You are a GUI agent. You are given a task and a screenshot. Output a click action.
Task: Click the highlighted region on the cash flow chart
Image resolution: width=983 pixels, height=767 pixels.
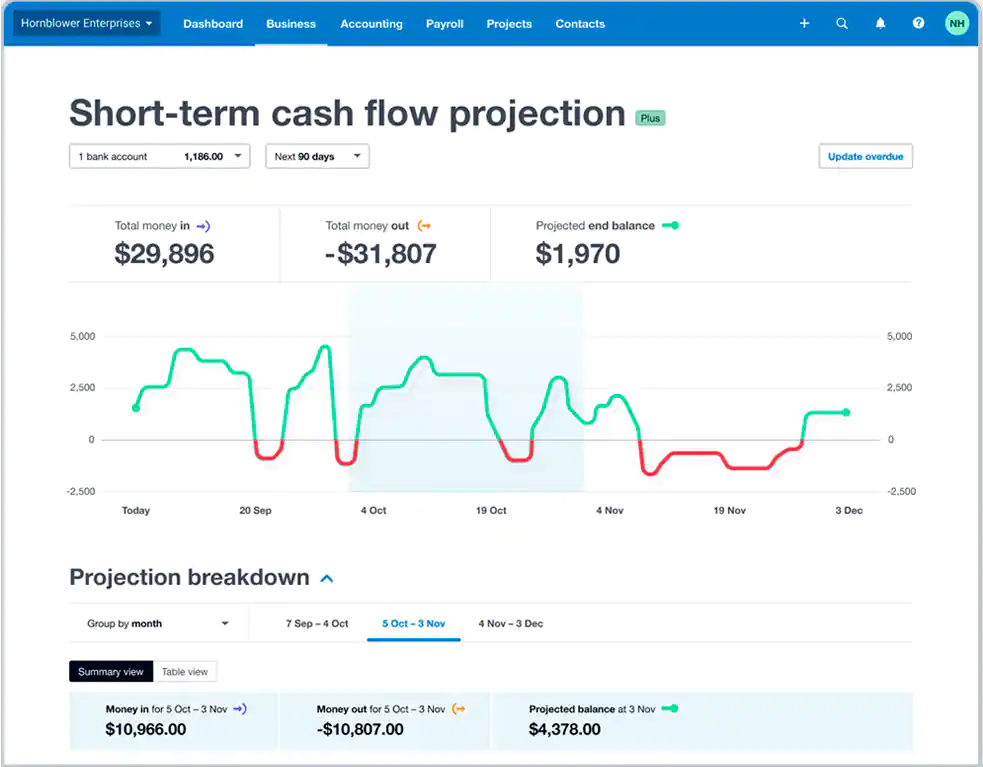point(465,390)
